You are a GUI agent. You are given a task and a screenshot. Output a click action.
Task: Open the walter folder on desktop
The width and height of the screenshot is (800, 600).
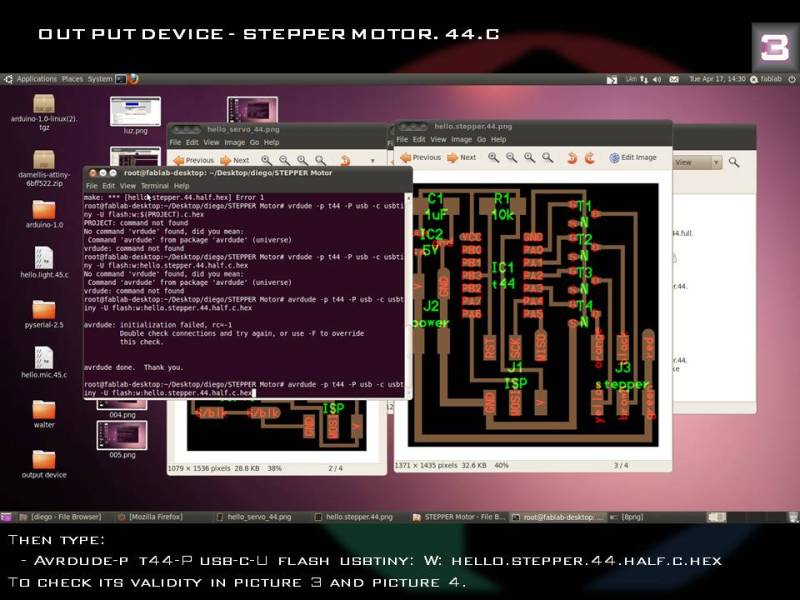[x=44, y=414]
